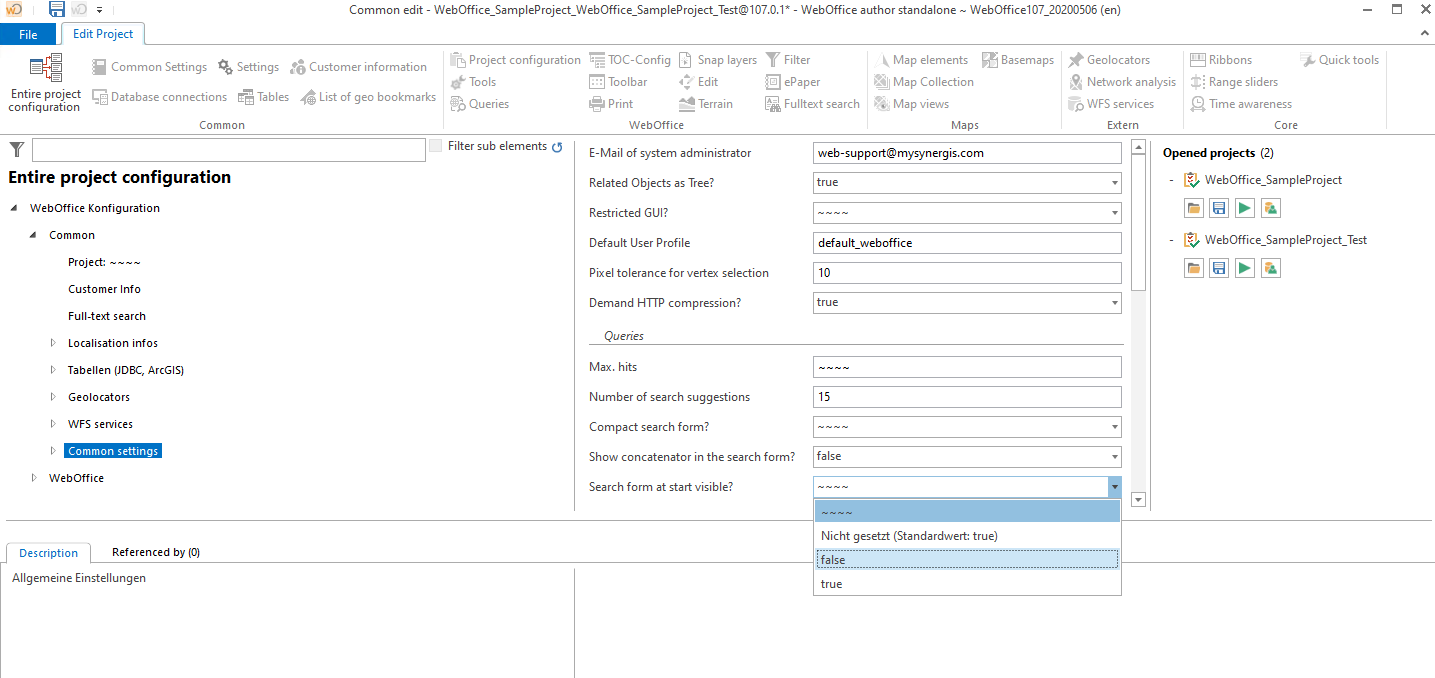Expand the Geolocators tree node
This screenshot has height=678, width=1435.
pos(53,396)
